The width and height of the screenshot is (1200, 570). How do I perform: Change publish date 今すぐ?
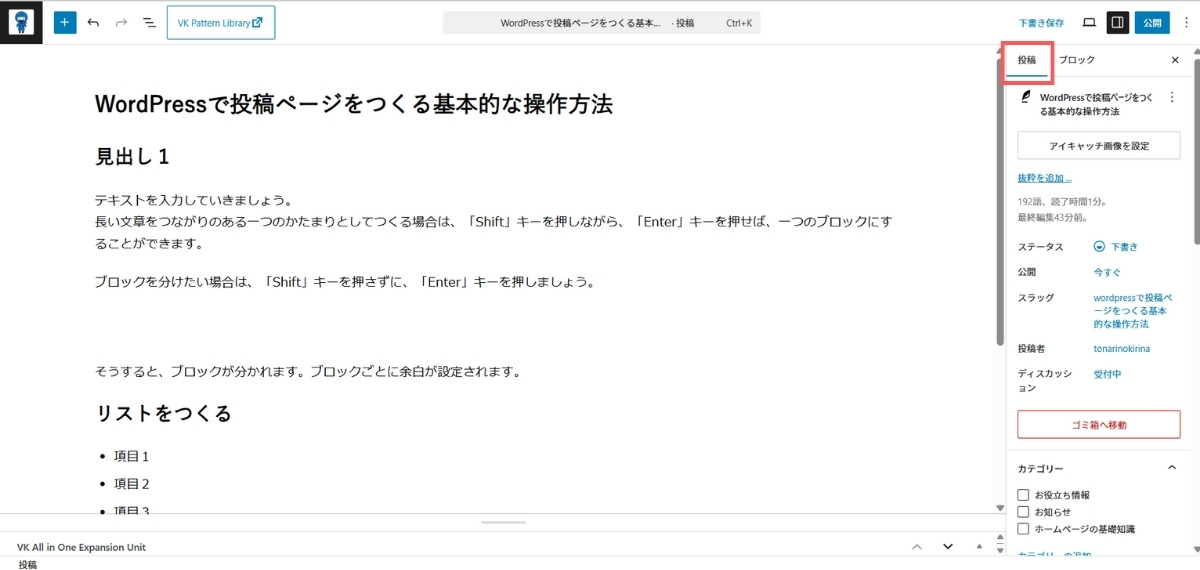[1108, 272]
